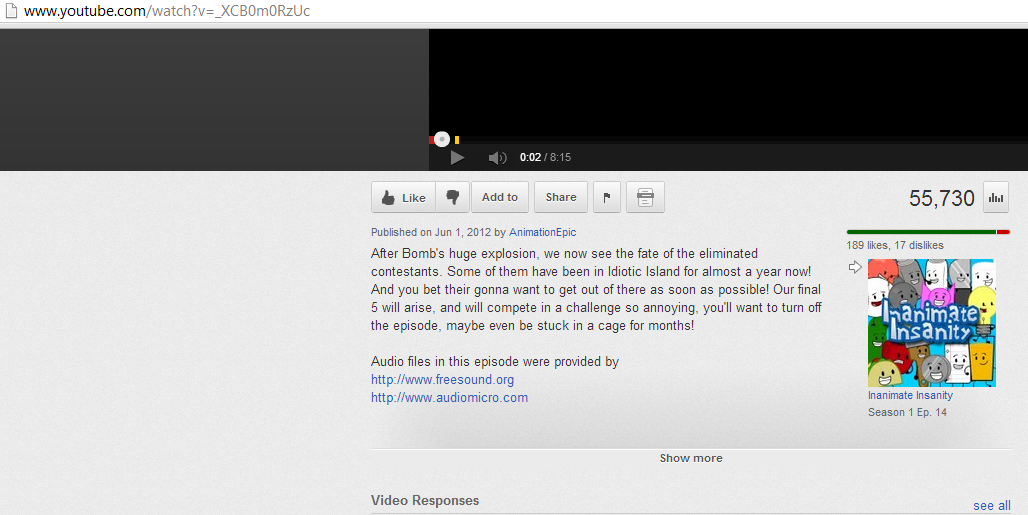The image size is (1028, 515).
Task: Mute the video with the speaker icon
Action: pyautogui.click(x=498, y=157)
